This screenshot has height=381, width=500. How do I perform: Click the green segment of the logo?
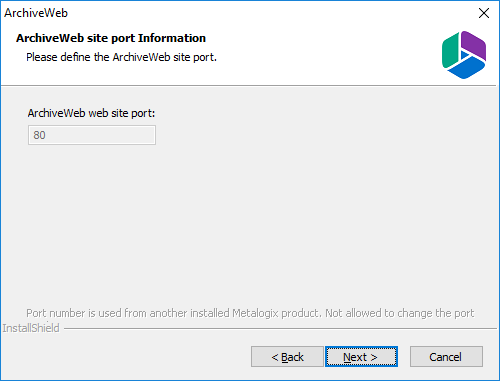[450, 52]
